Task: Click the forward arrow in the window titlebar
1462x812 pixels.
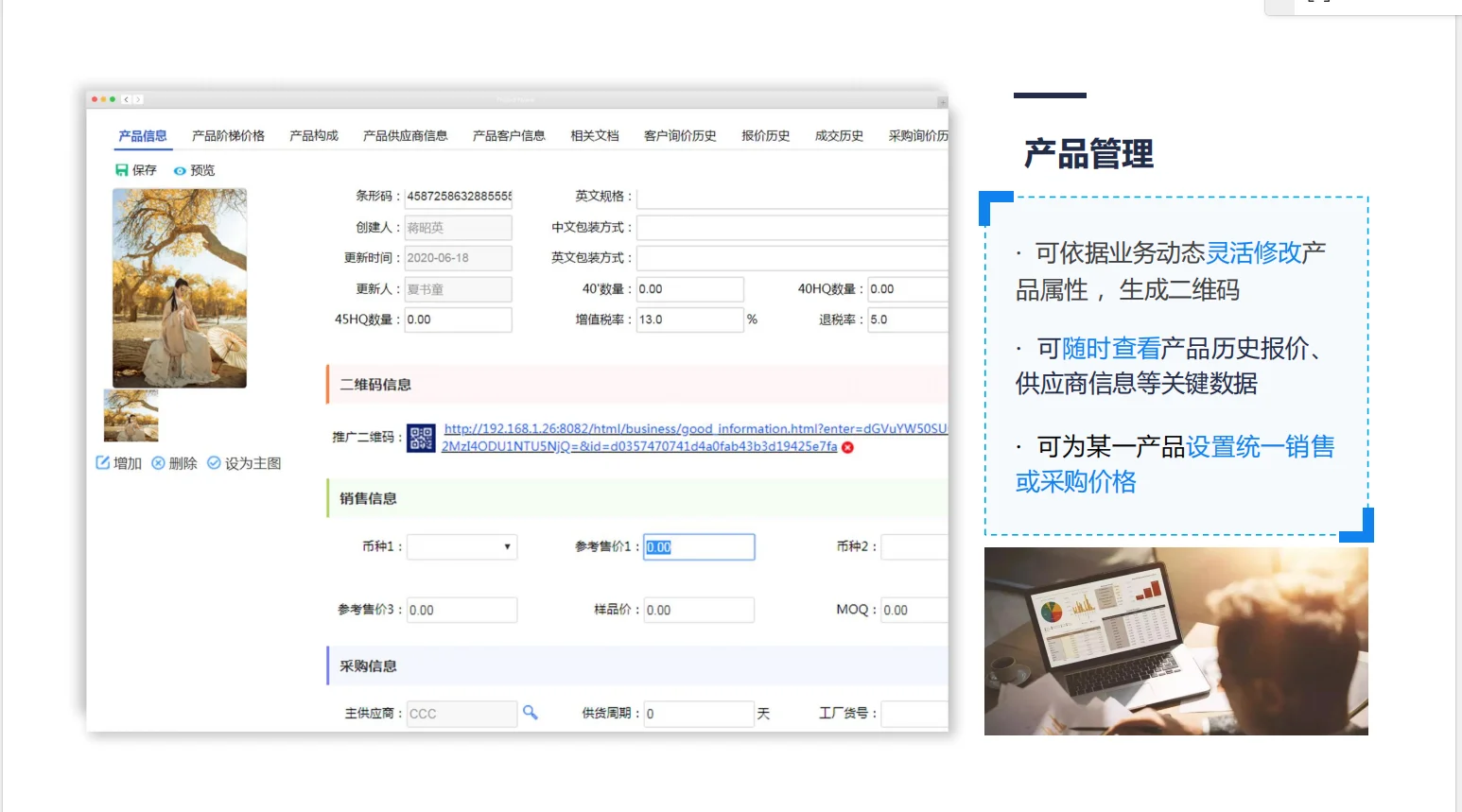Action: pyautogui.click(x=140, y=98)
